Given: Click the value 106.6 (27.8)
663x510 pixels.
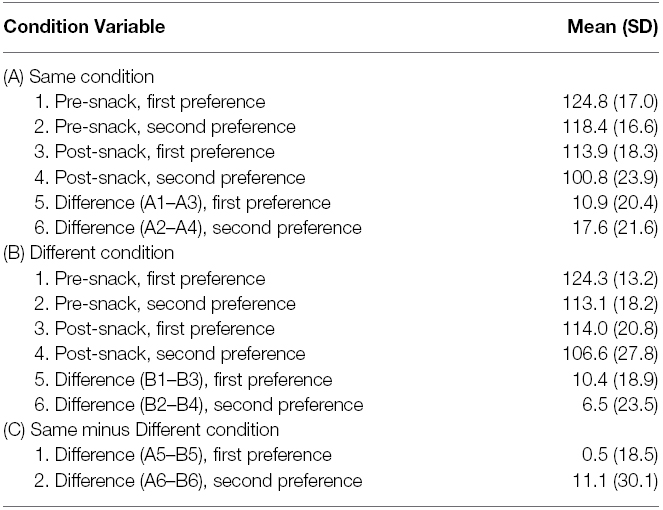Looking at the screenshot, I should 610,354.
